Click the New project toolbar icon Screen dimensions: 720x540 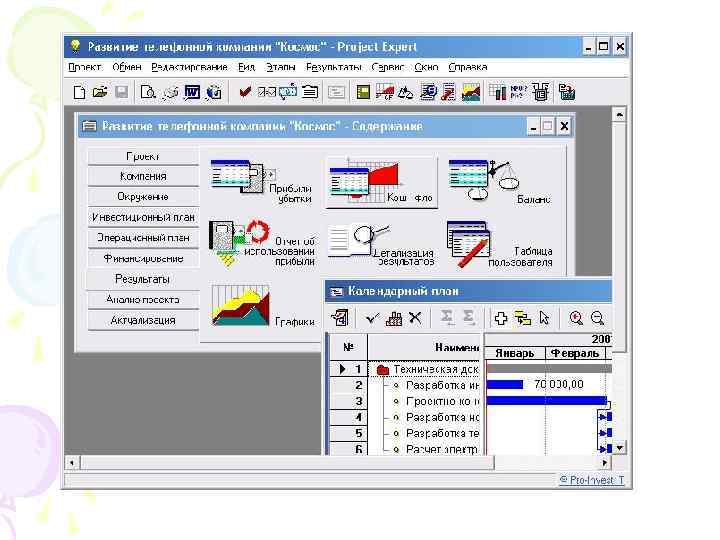(x=79, y=92)
